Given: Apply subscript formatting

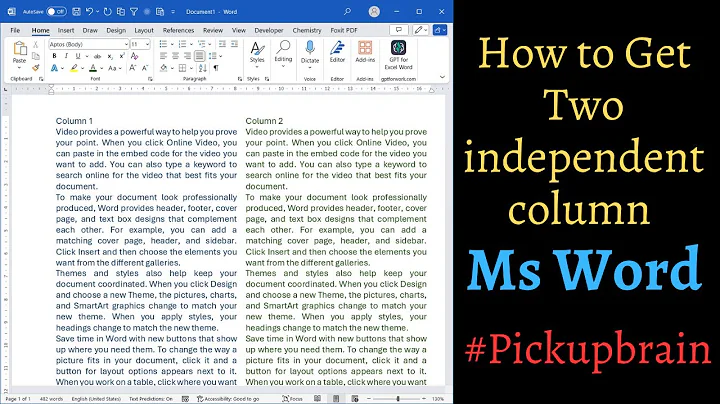Looking at the screenshot, I should click(110, 56).
